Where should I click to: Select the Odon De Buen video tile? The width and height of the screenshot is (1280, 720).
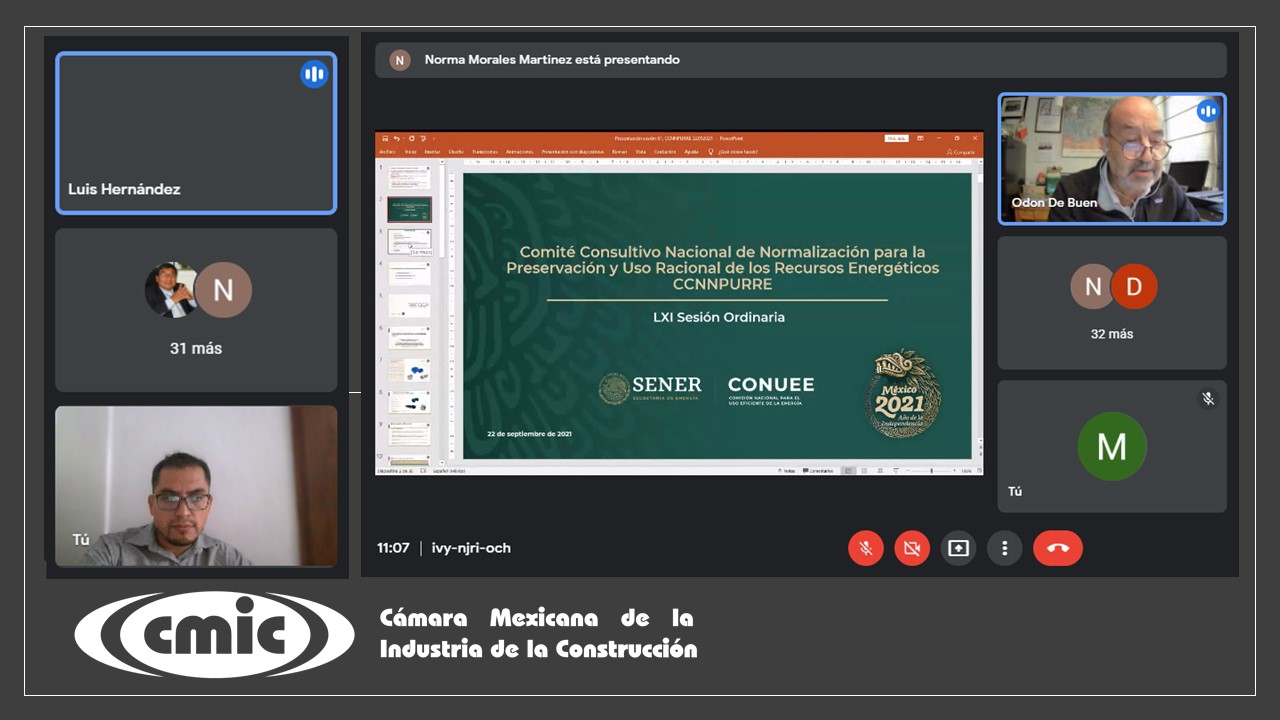click(x=1112, y=159)
